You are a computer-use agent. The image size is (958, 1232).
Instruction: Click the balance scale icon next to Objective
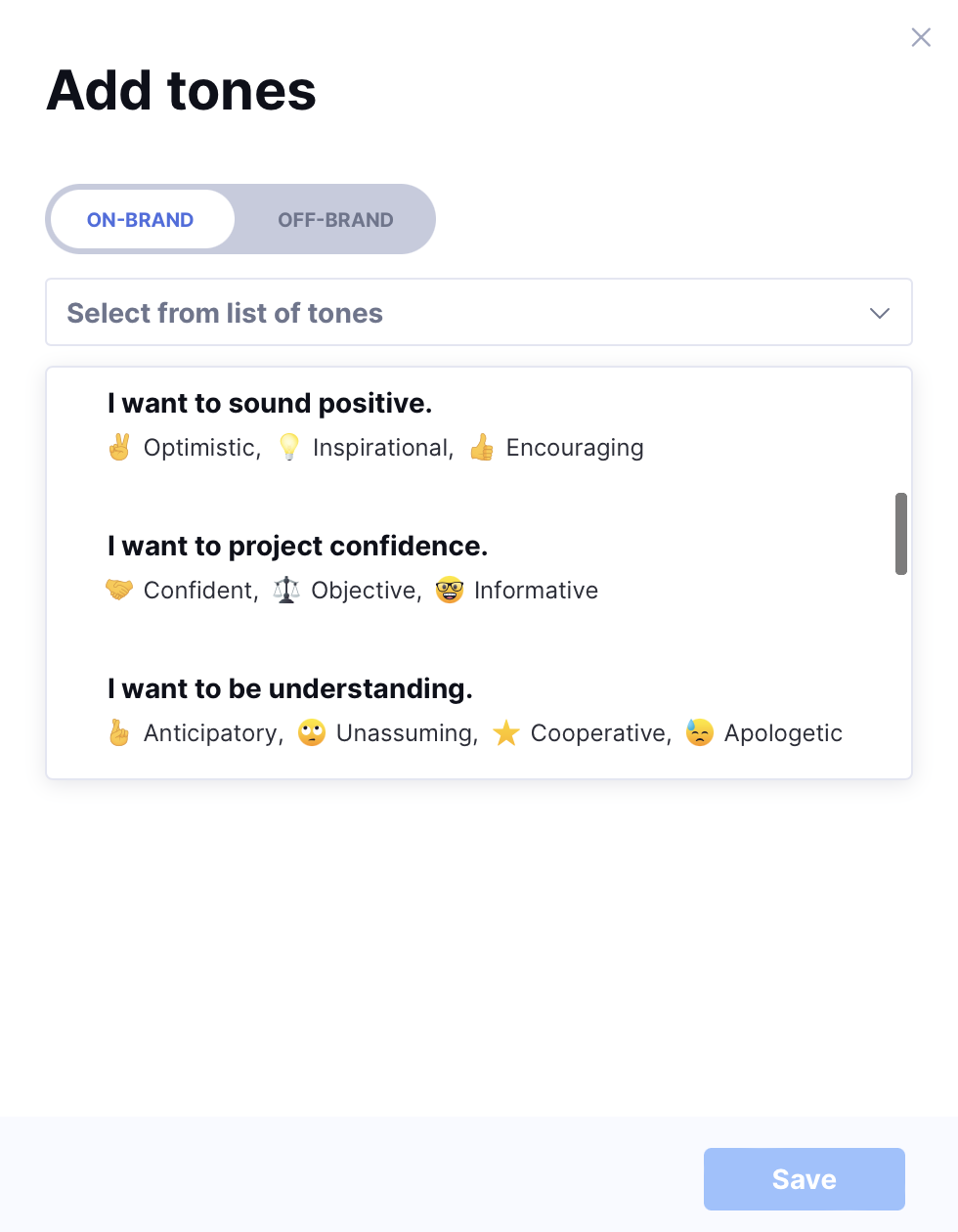click(x=286, y=590)
